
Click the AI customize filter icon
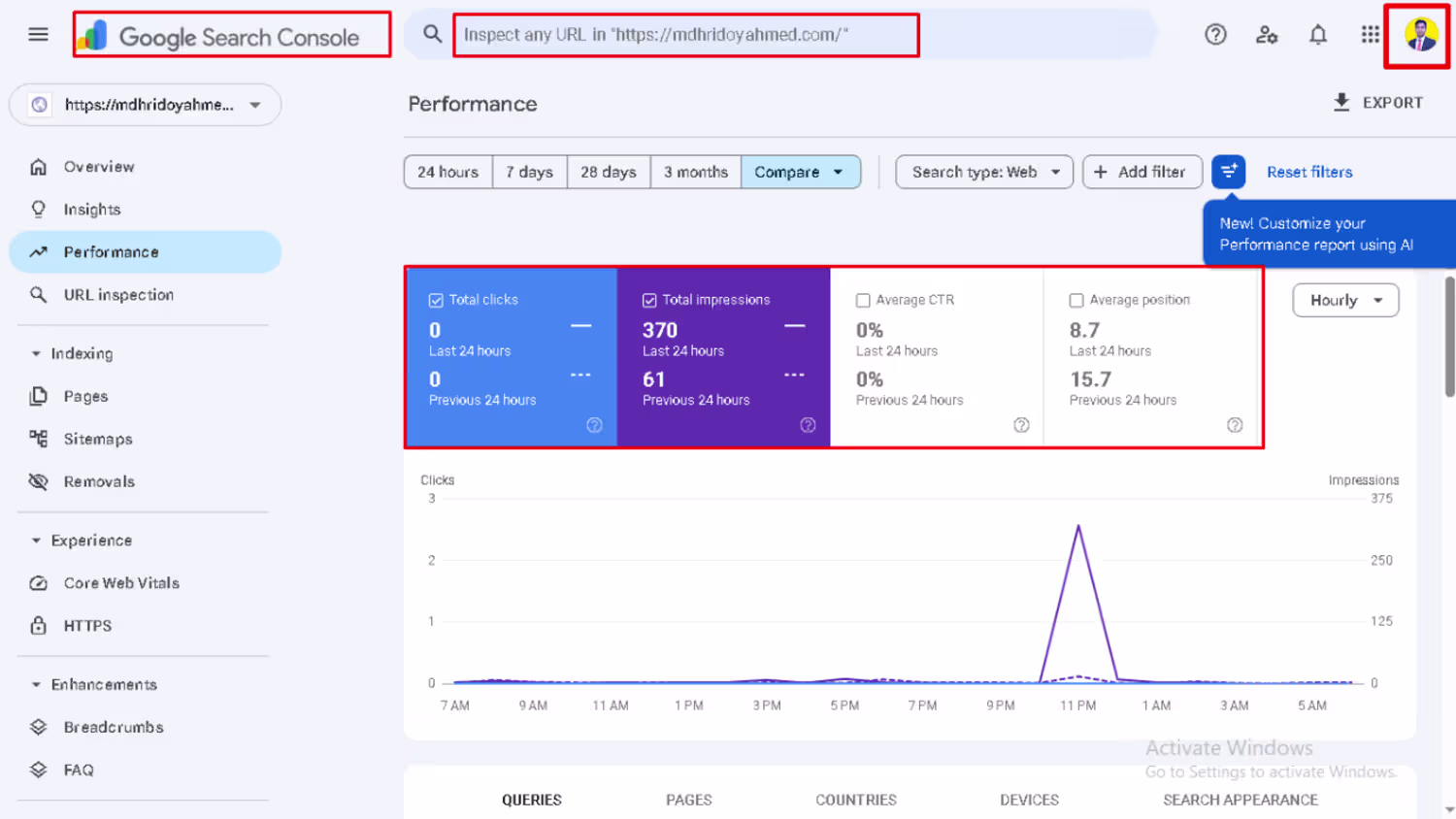pyautogui.click(x=1229, y=172)
